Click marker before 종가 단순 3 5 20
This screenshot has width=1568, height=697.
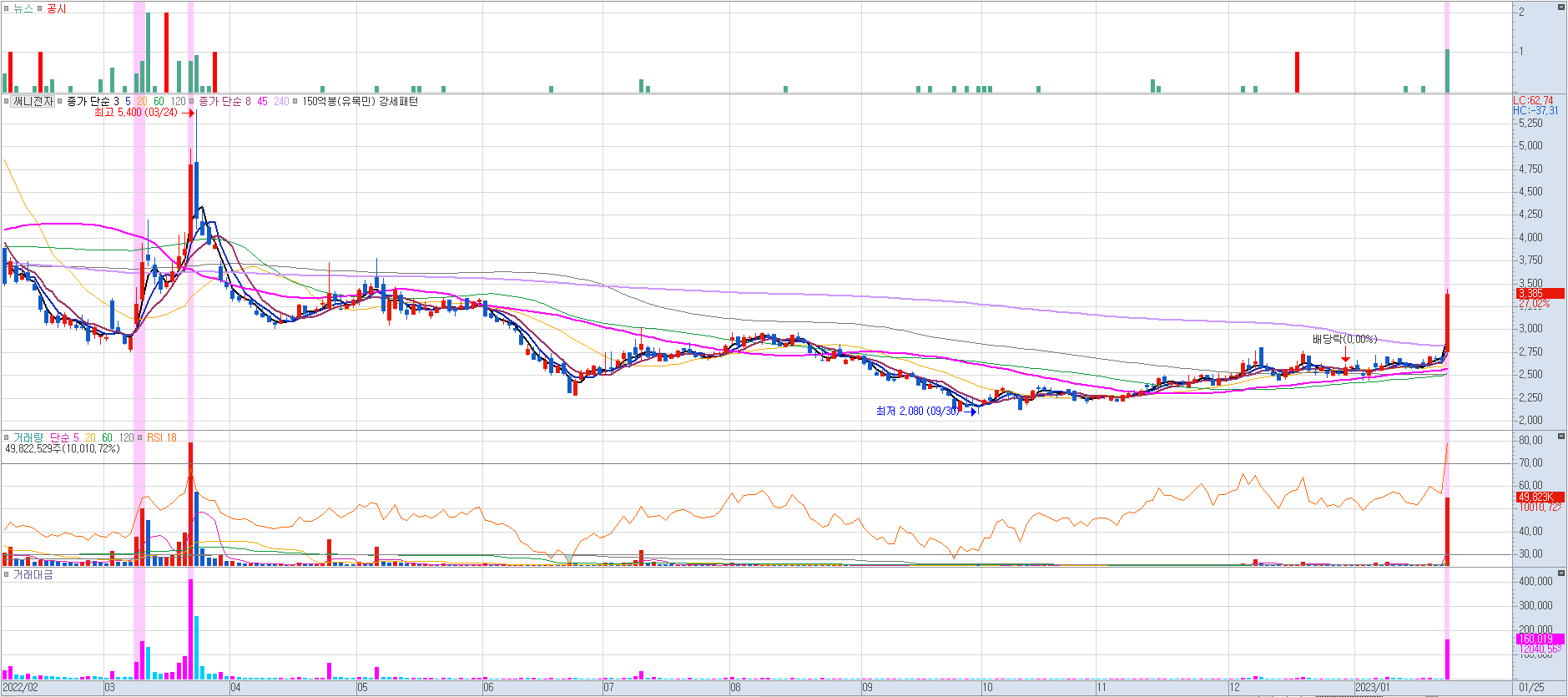coord(60,101)
